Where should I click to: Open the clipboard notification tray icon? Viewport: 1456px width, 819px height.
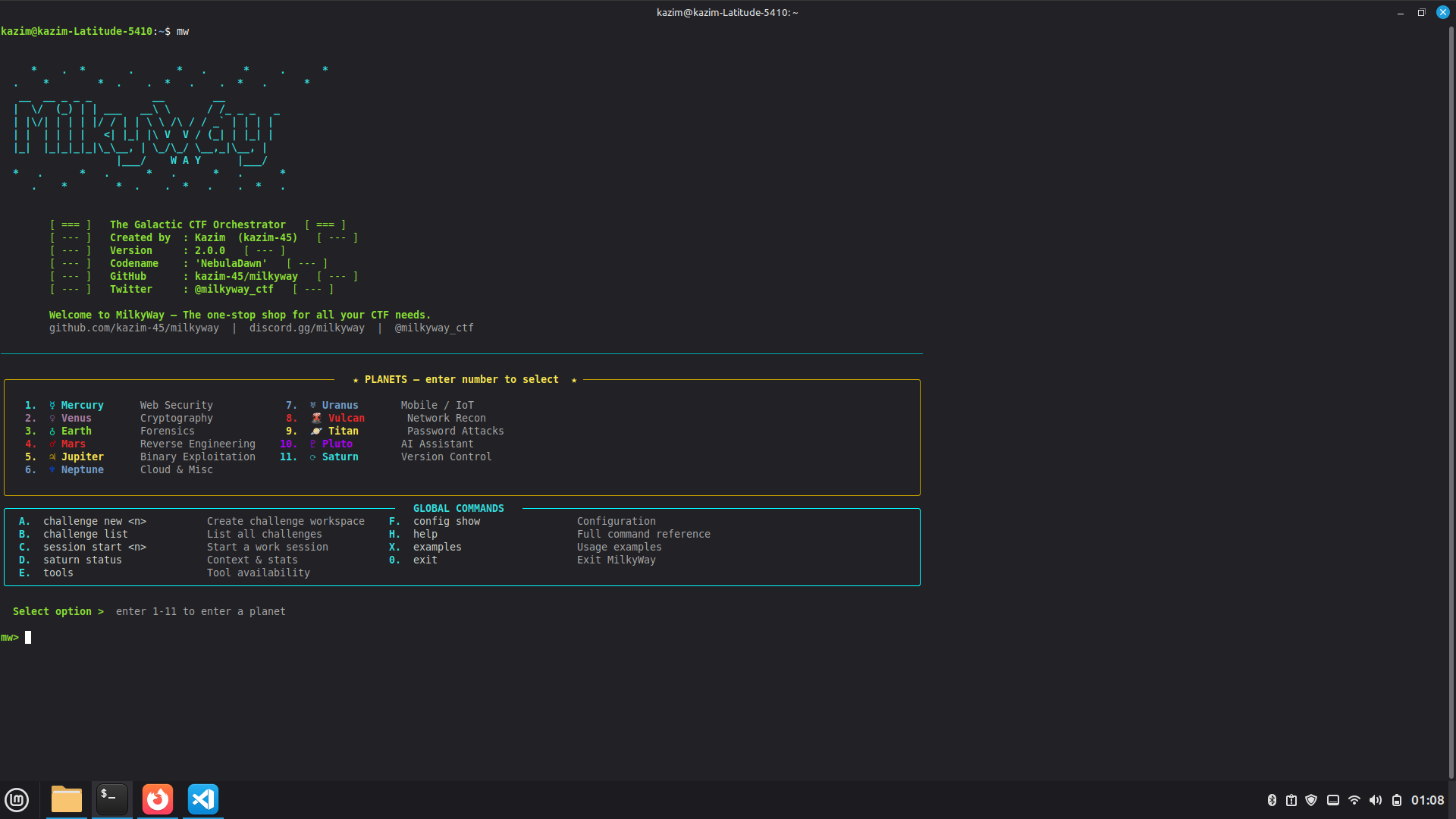1291,800
